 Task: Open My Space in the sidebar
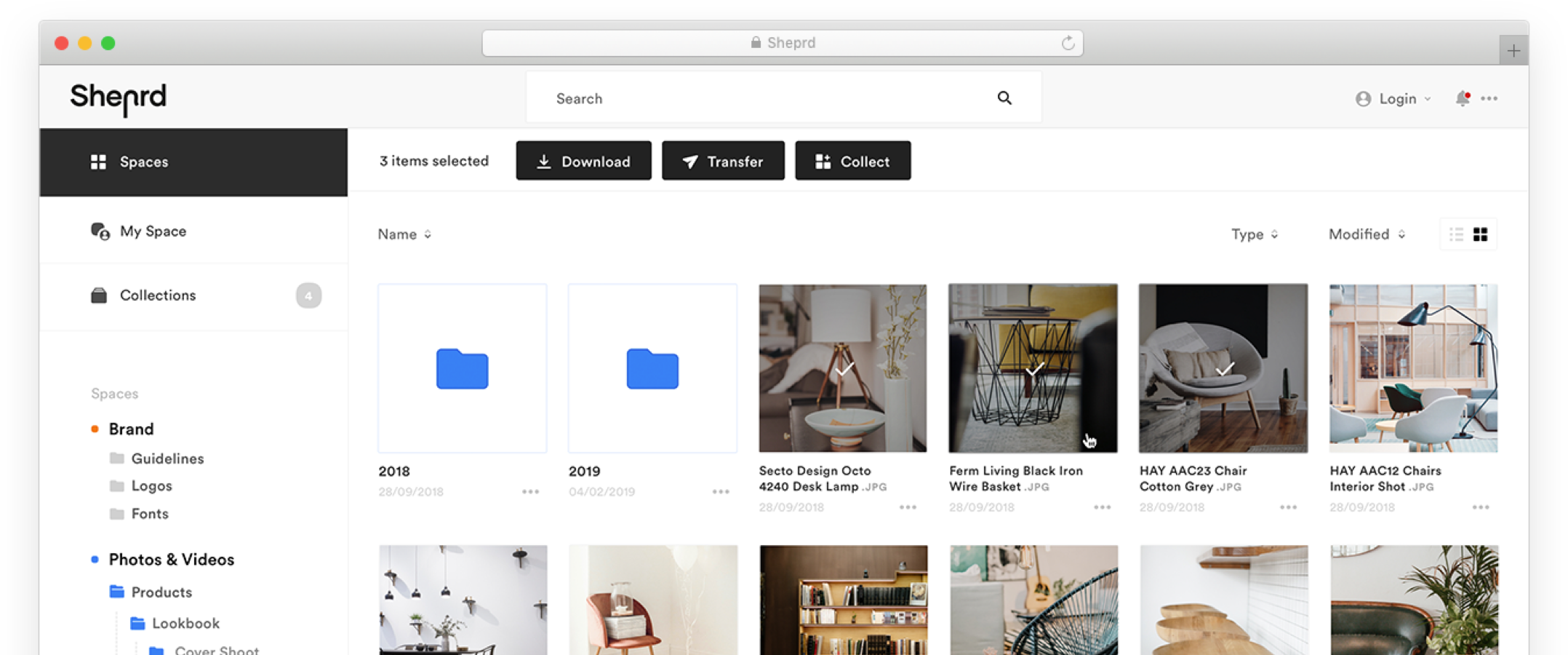pos(153,231)
